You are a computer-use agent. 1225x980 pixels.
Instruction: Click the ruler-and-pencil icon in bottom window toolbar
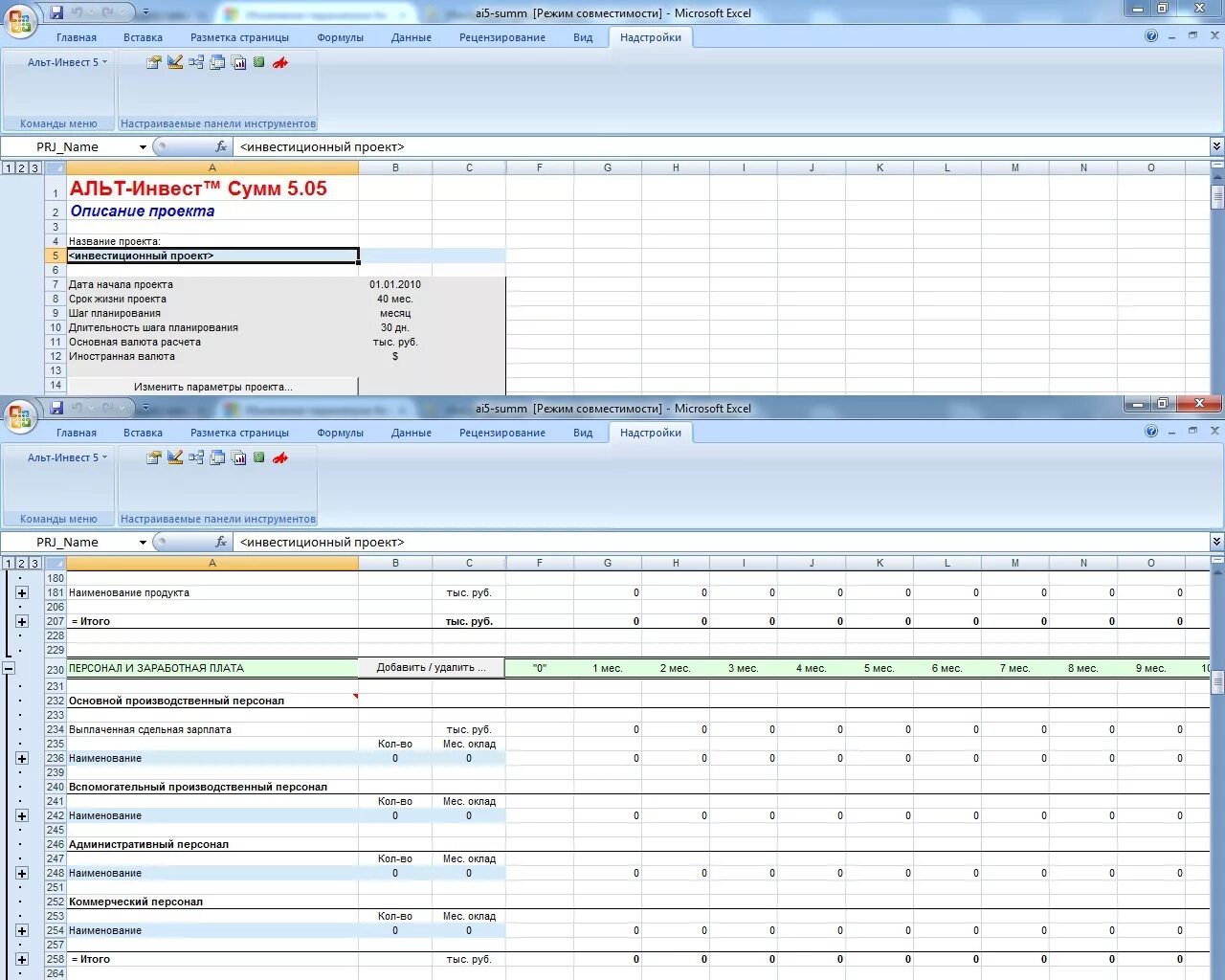pos(175,457)
